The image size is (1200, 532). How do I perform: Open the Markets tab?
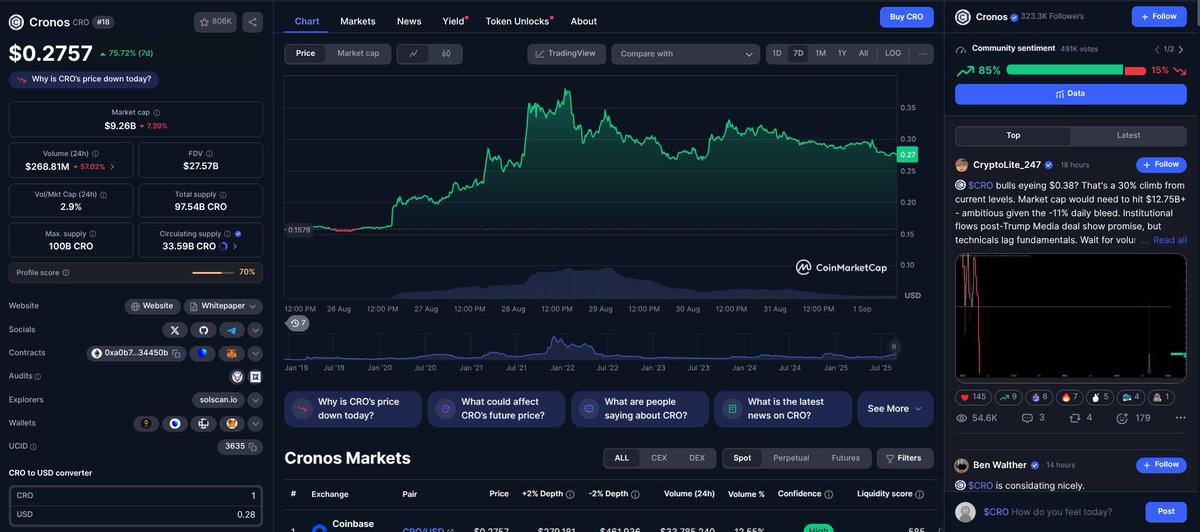pyautogui.click(x=358, y=21)
